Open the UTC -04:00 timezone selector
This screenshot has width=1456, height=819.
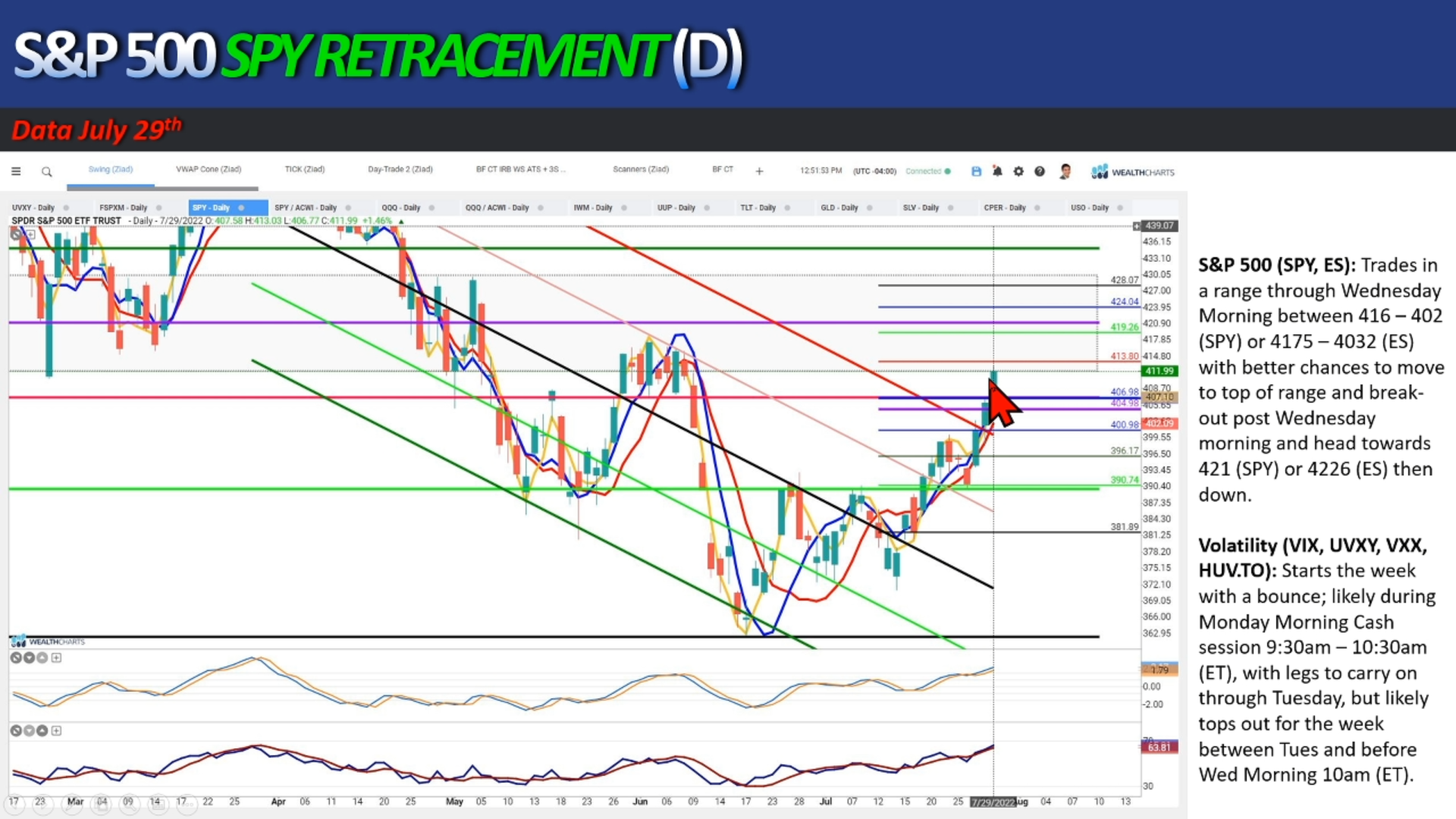pyautogui.click(x=874, y=171)
